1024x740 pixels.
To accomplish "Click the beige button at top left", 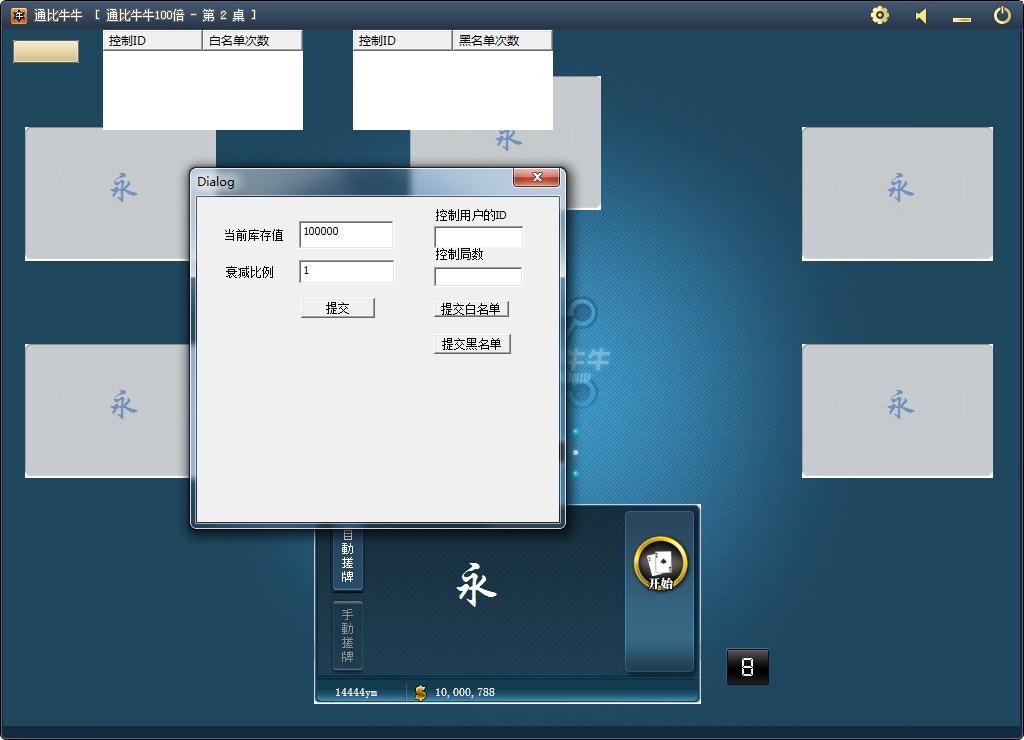I will (x=46, y=52).
